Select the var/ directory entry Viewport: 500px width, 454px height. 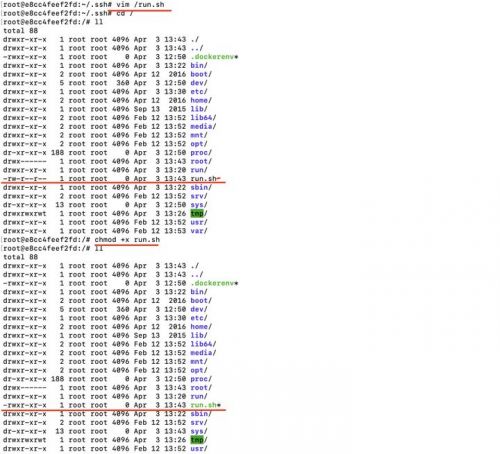click(199, 231)
